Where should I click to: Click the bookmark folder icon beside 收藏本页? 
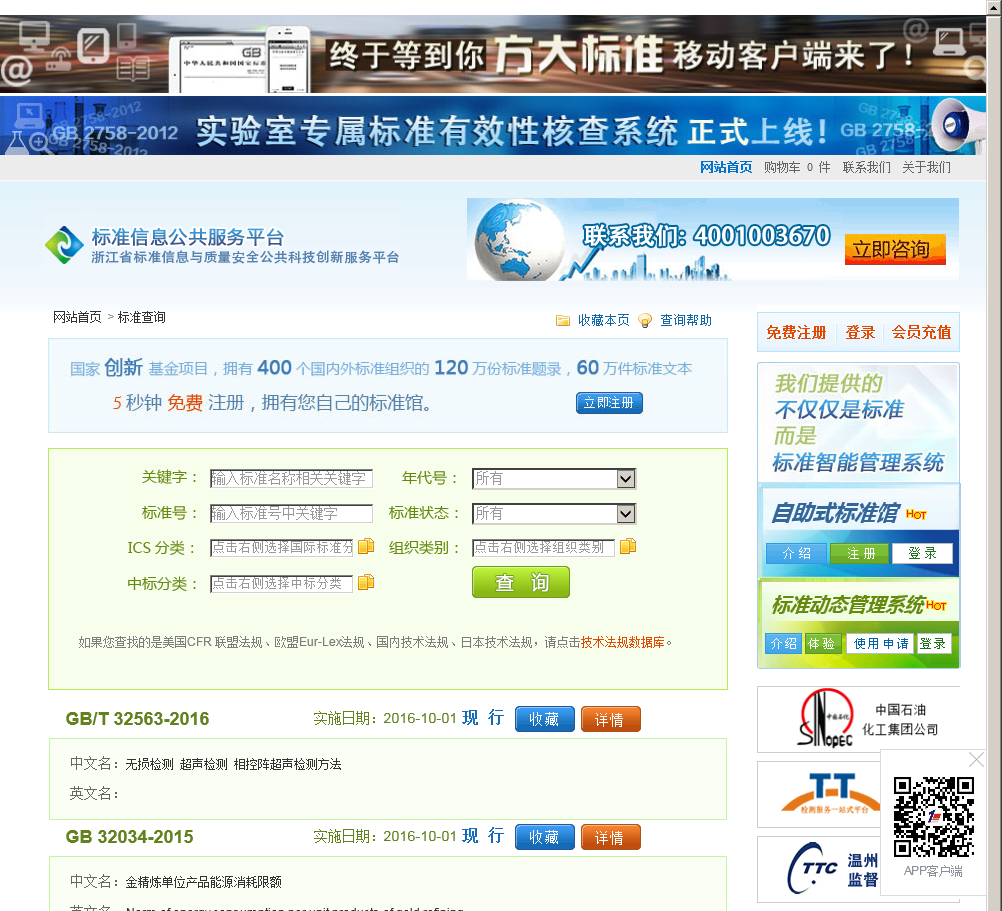click(563, 320)
